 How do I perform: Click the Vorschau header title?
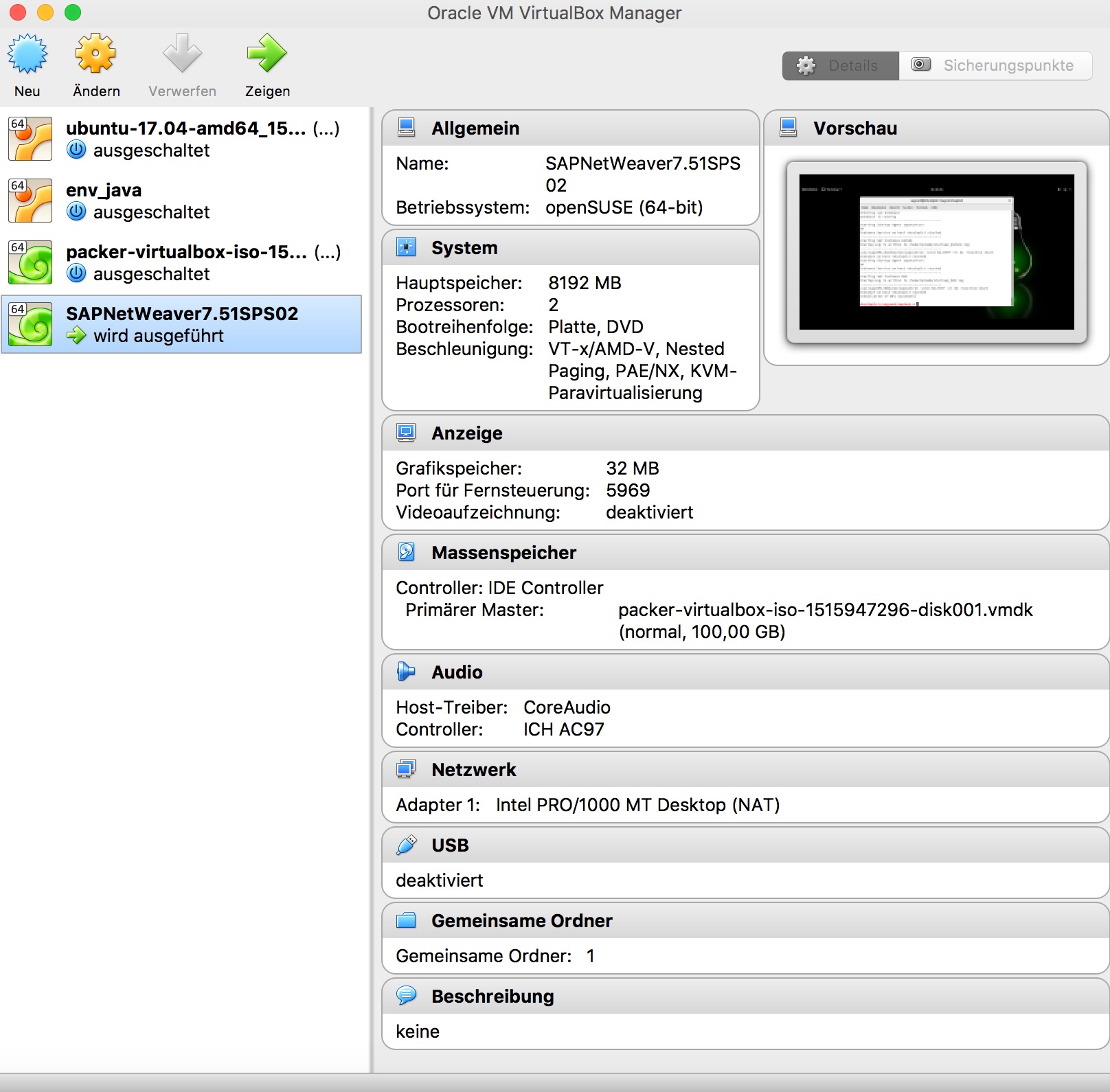pyautogui.click(x=855, y=128)
